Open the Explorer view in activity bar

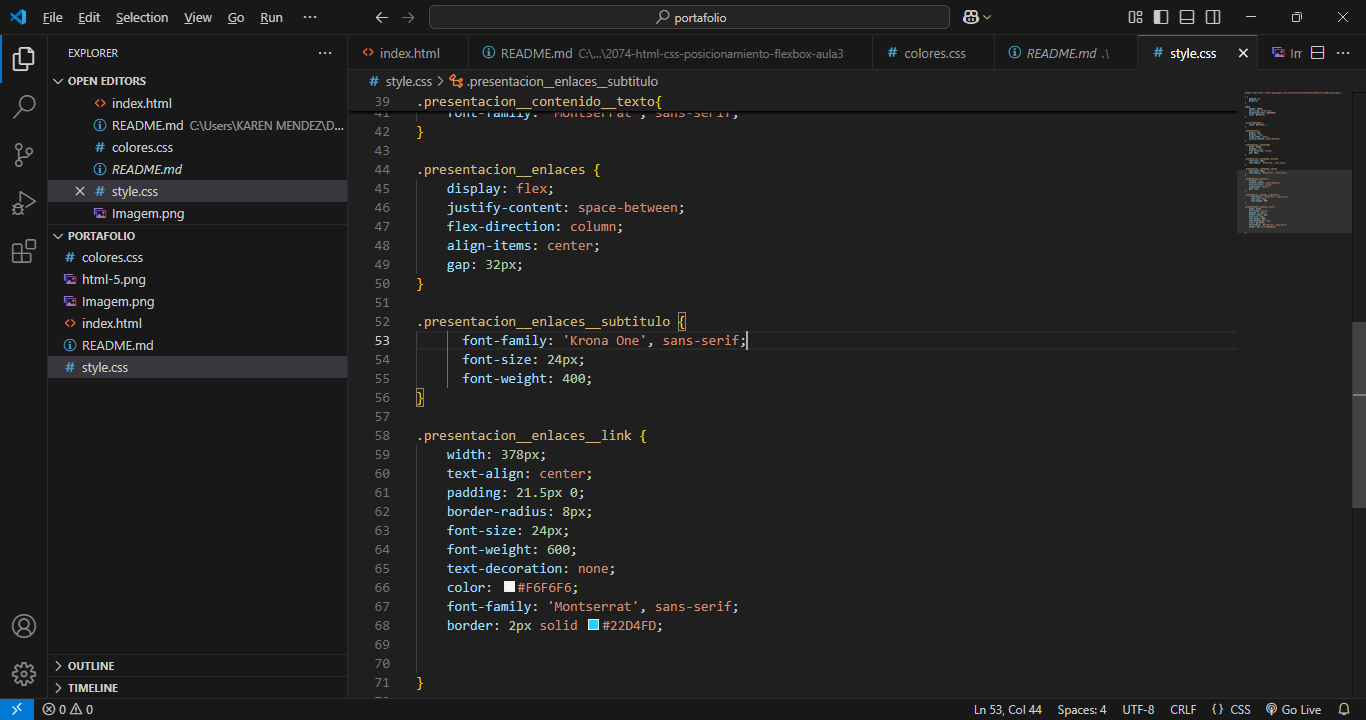coord(24,59)
